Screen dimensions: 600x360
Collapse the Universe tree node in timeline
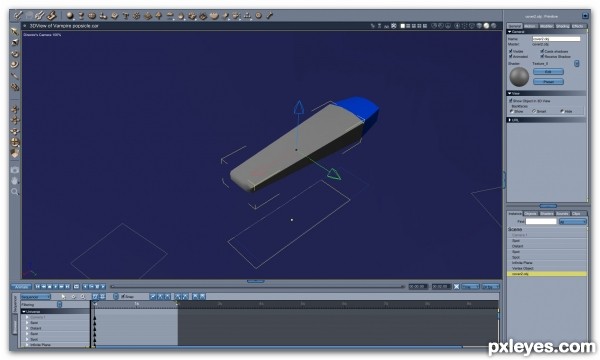click(x=24, y=312)
